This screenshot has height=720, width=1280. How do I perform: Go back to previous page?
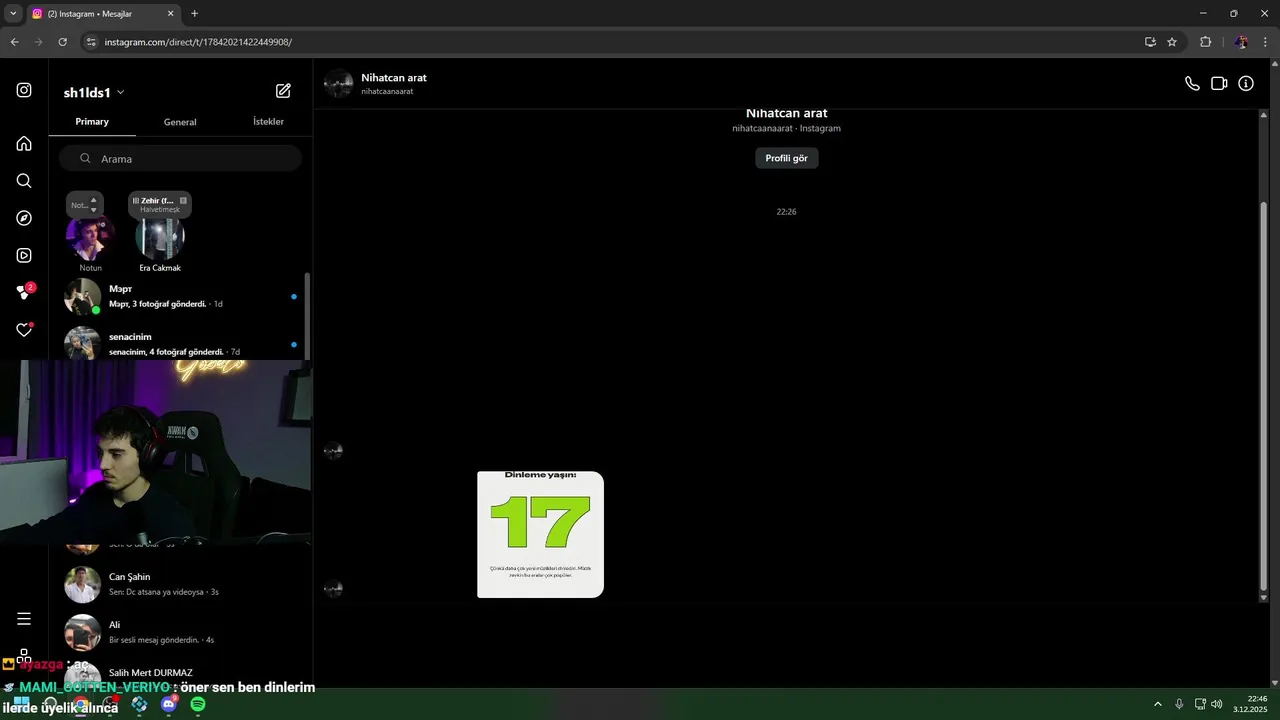[x=14, y=42]
